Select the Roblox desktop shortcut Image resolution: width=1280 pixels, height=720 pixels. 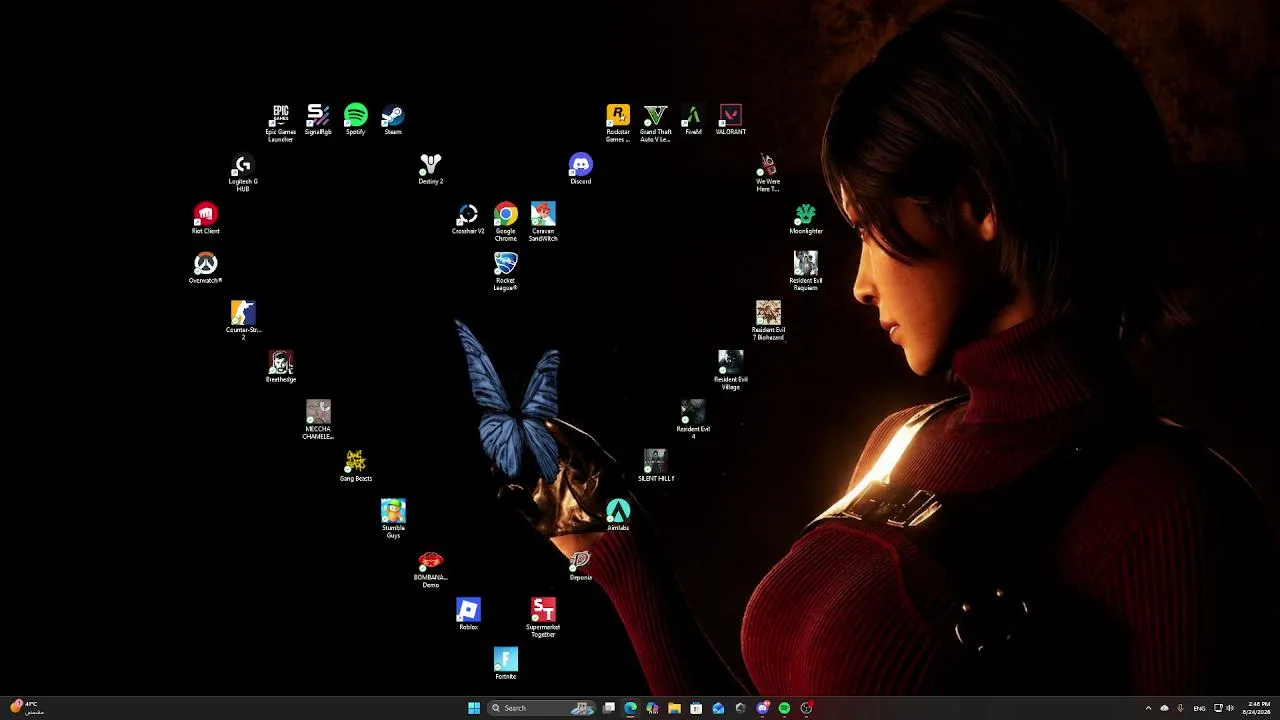(468, 614)
